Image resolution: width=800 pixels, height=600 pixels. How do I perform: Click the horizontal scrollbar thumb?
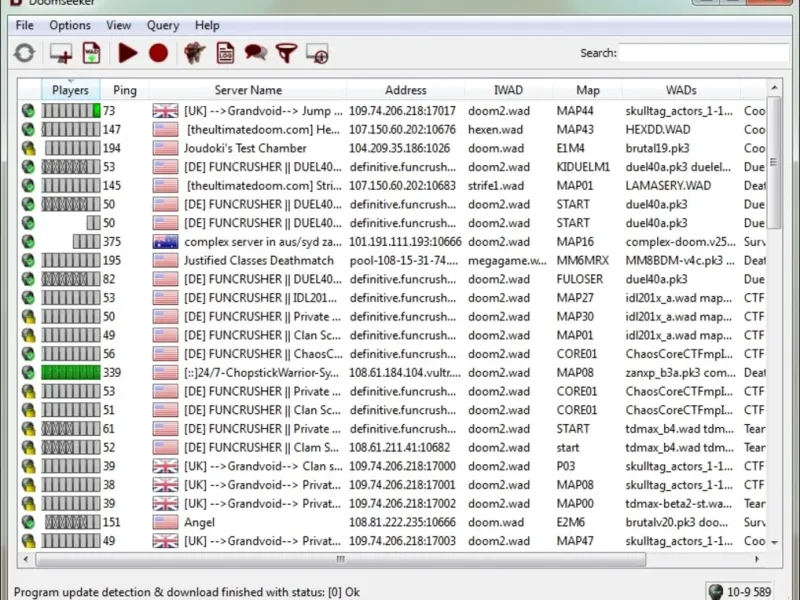click(x=341, y=559)
